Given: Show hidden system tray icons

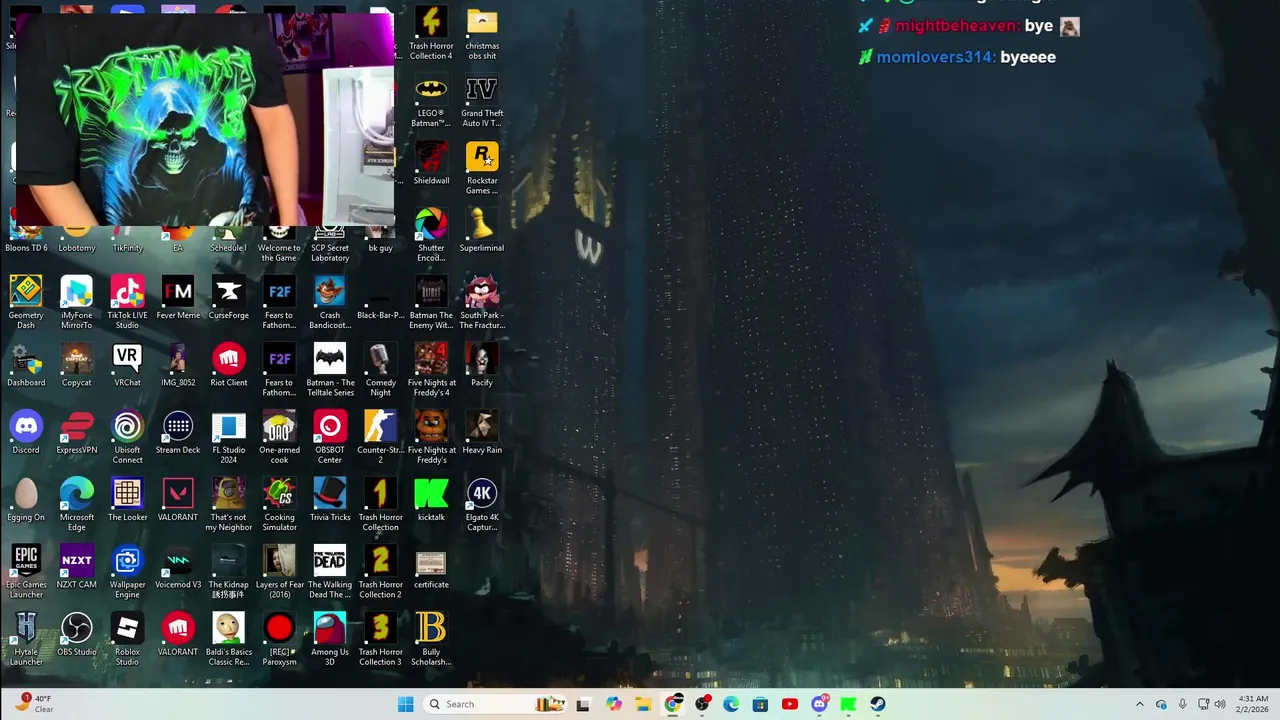Looking at the screenshot, I should click(1139, 704).
